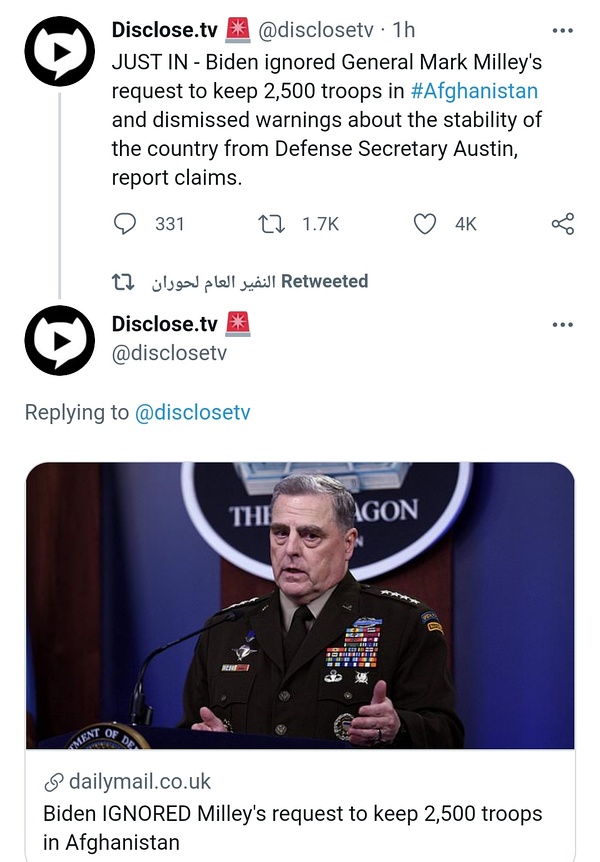Open Disclose.tv avatar on reply tweet

pyautogui.click(x=59, y=340)
